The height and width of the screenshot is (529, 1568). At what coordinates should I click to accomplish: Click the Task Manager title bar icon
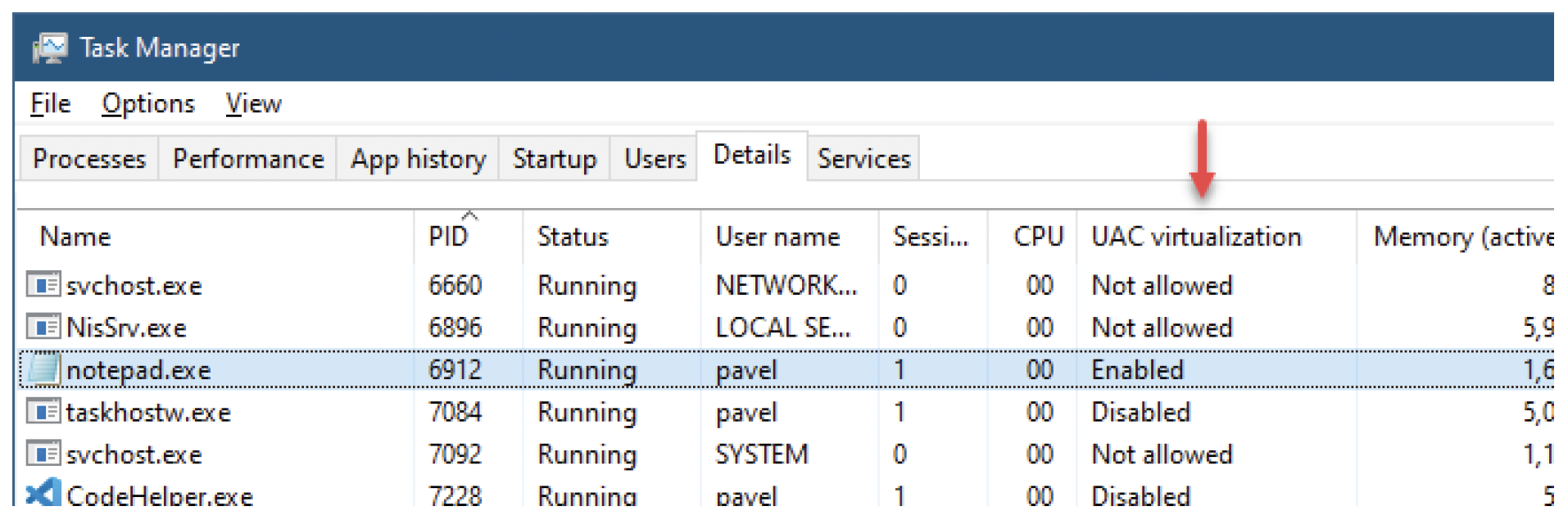tap(49, 47)
